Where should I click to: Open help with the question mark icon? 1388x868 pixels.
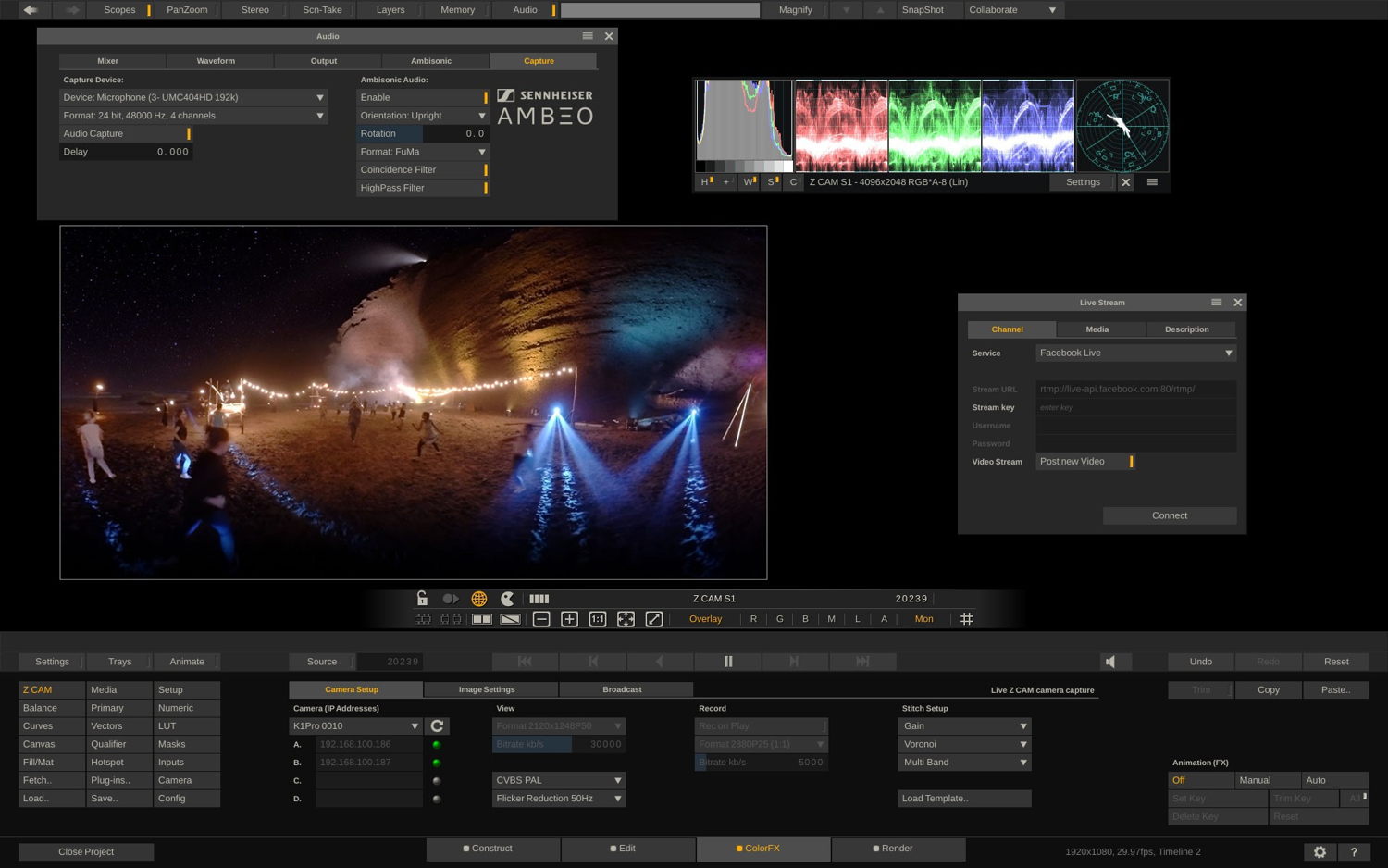[1354, 852]
